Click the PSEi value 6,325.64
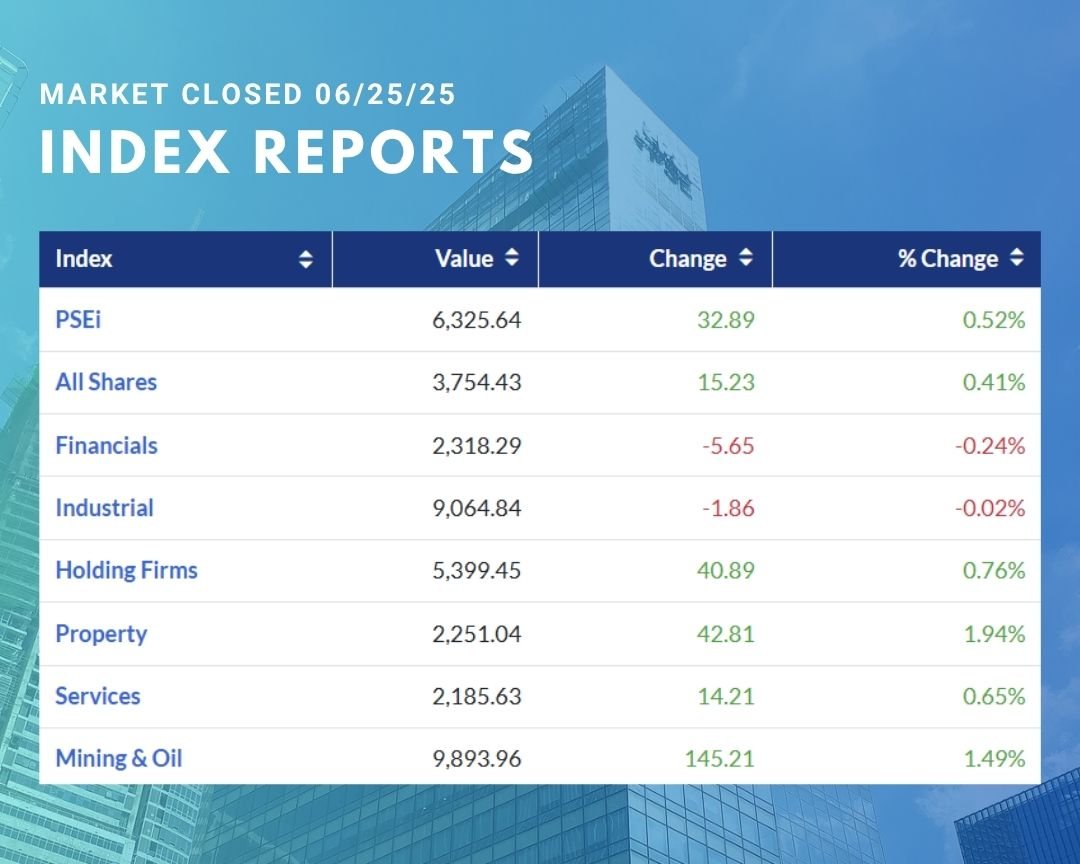 coord(476,321)
